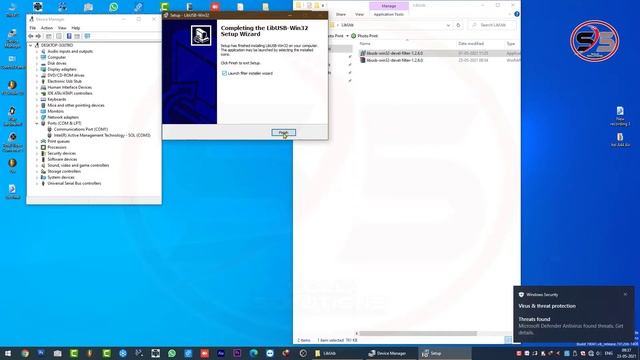Click blue help icon in File Explorer ribbon

coord(517,14)
